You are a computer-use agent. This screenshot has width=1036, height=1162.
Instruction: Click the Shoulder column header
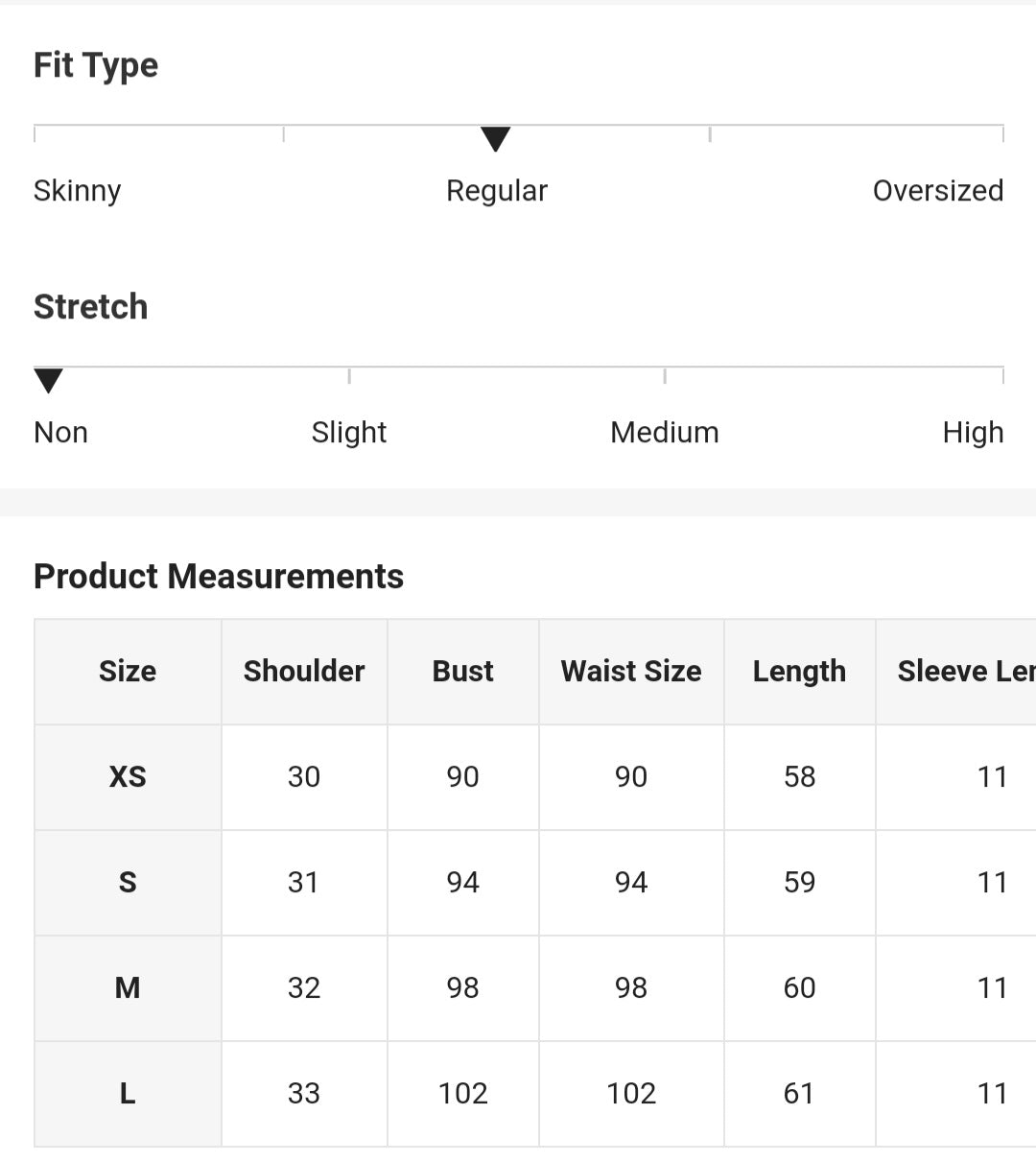[x=304, y=672]
